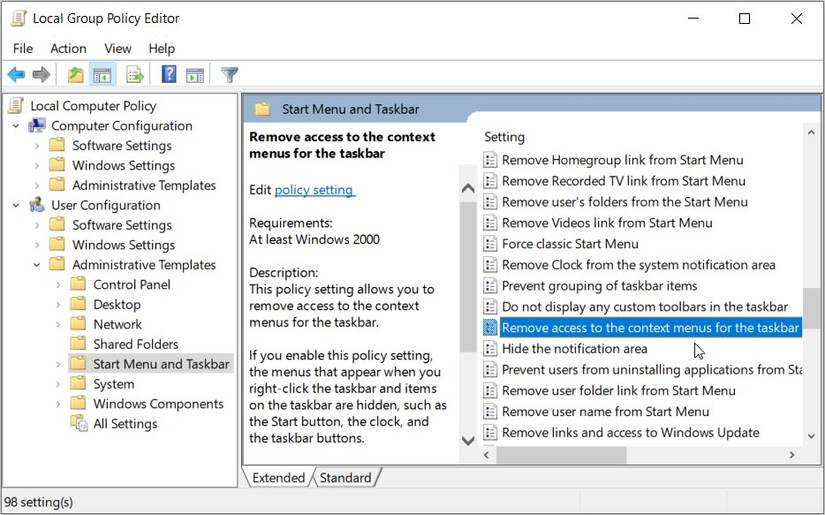Click the Computer Configuration node icon

(37, 126)
